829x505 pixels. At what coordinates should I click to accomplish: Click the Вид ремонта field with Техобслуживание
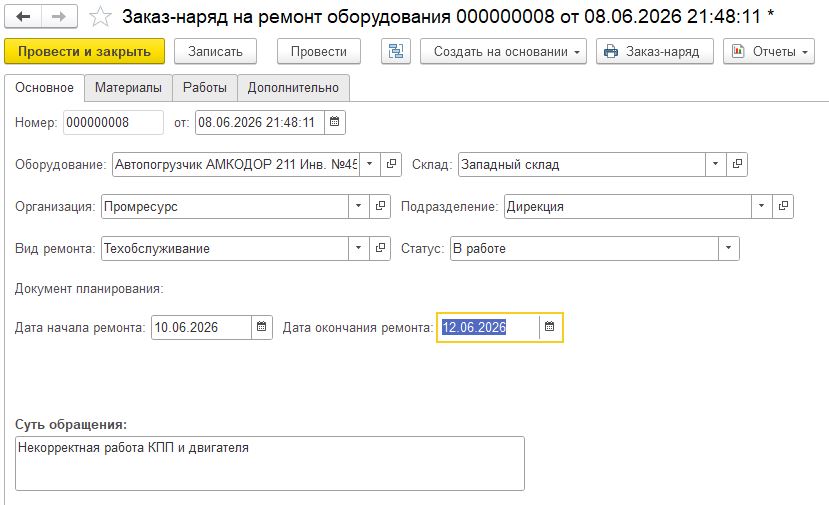point(225,248)
